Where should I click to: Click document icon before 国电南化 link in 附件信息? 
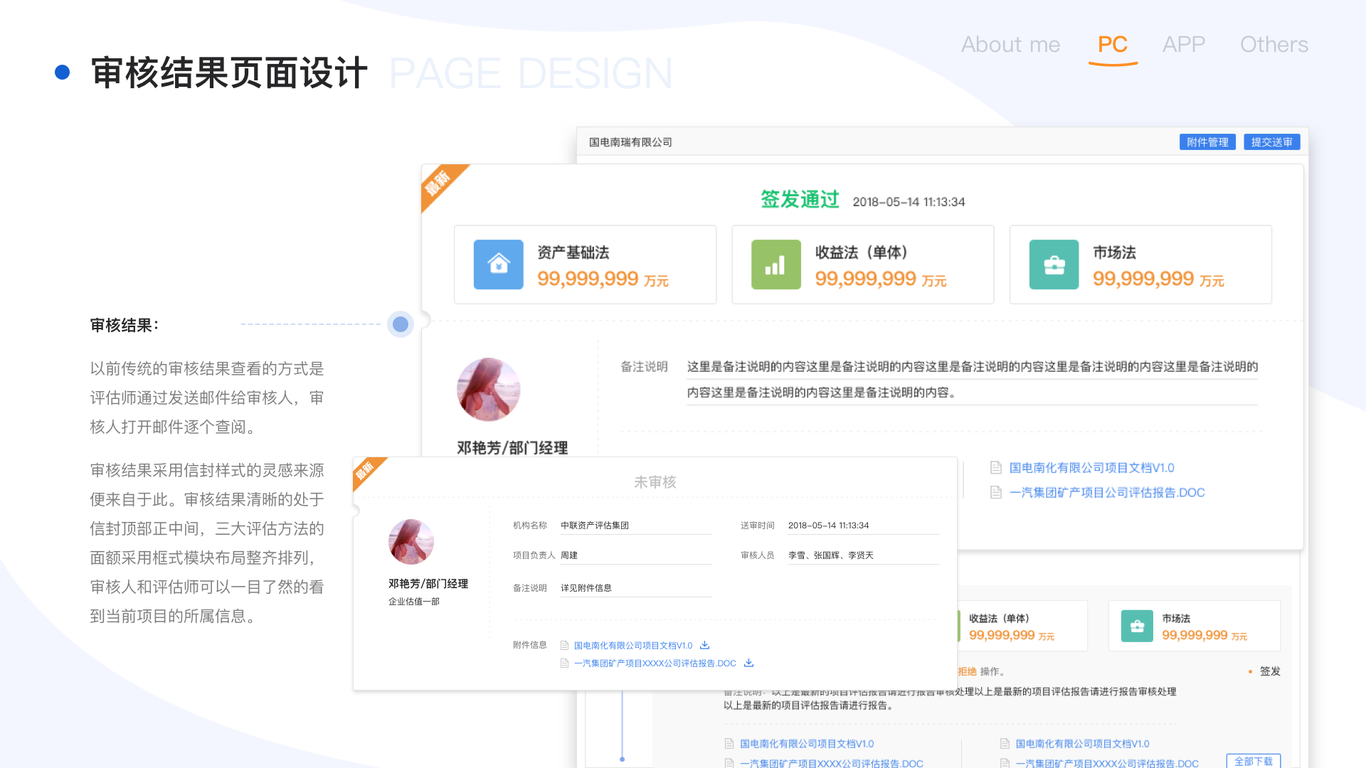coord(565,646)
